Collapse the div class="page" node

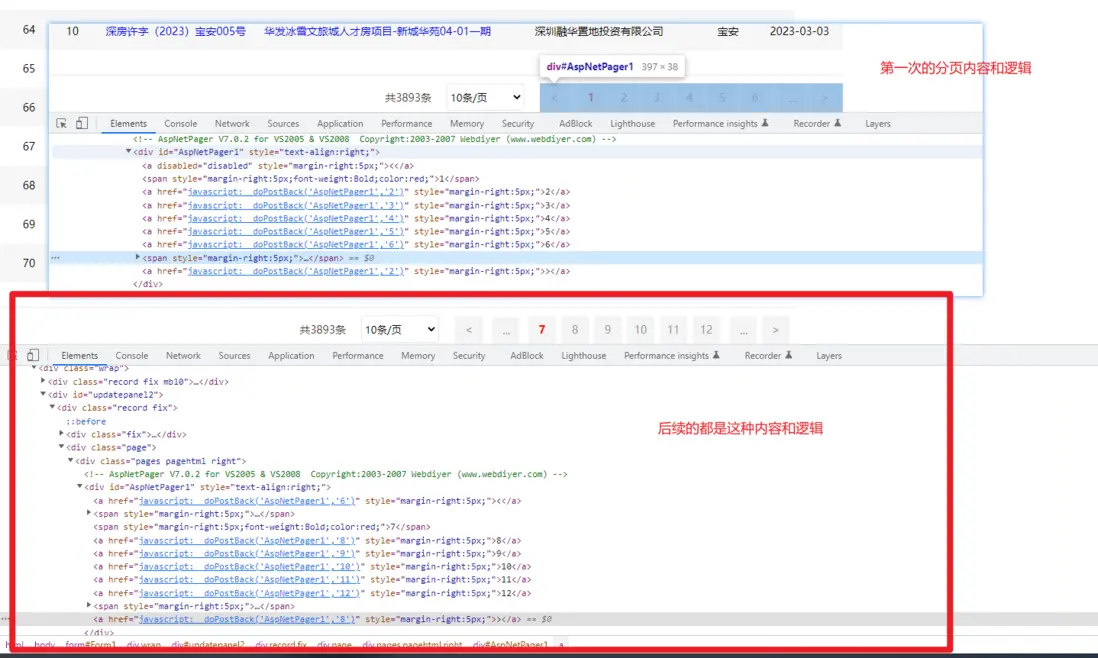click(61, 447)
